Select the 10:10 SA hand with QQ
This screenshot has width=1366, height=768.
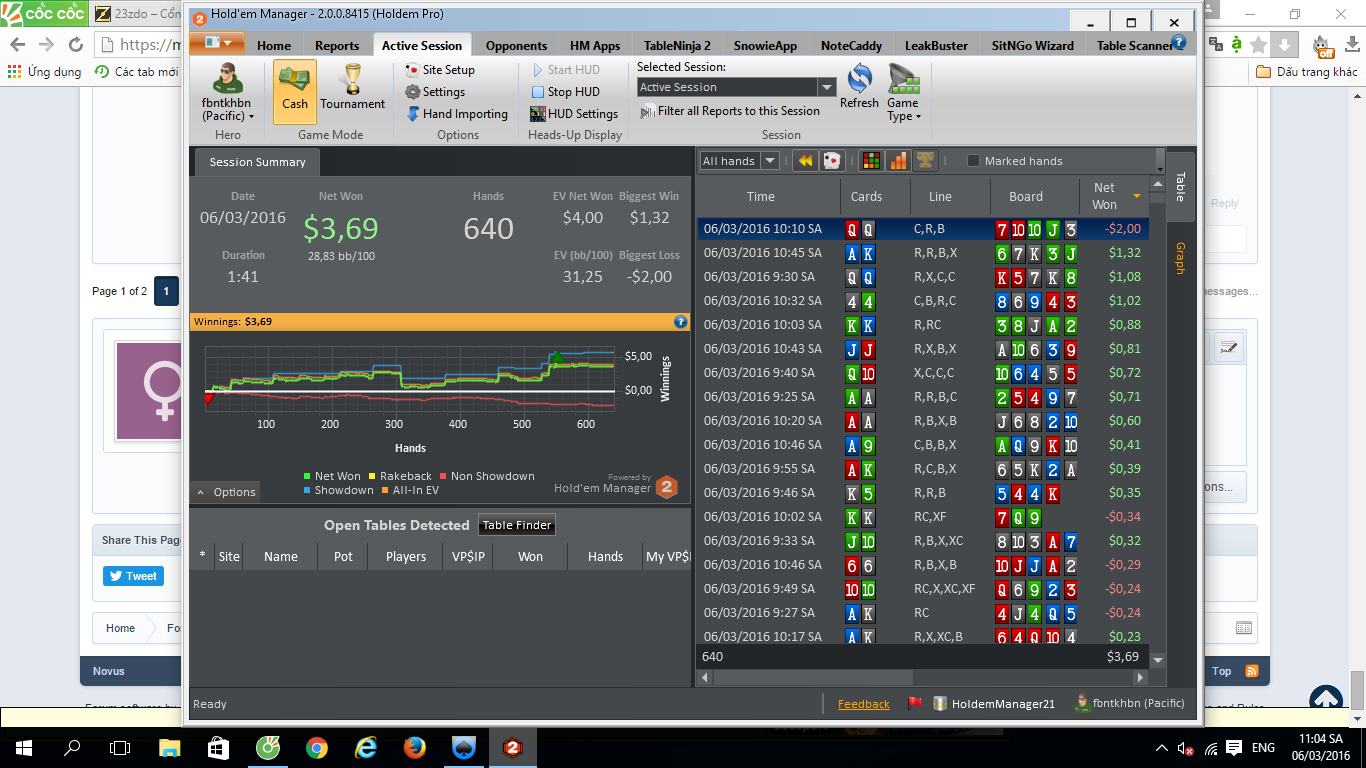pos(922,229)
